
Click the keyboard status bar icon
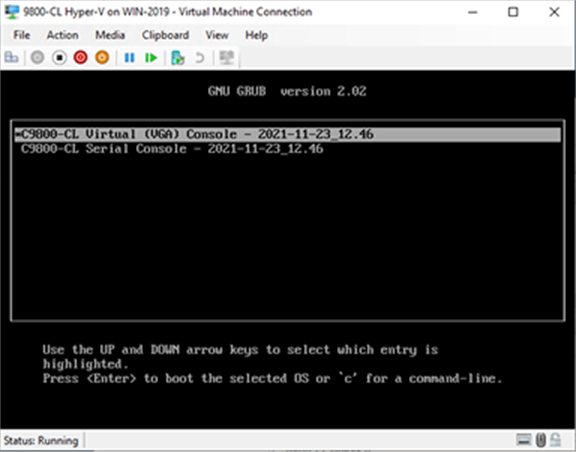coord(523,440)
